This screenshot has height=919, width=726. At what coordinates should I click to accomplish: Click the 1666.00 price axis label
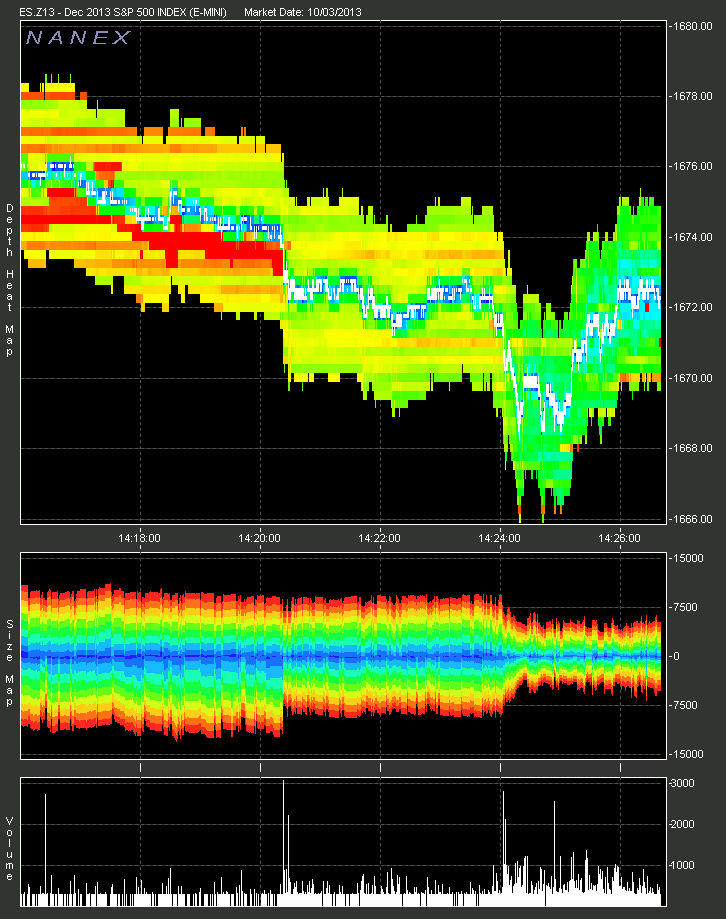click(693, 519)
